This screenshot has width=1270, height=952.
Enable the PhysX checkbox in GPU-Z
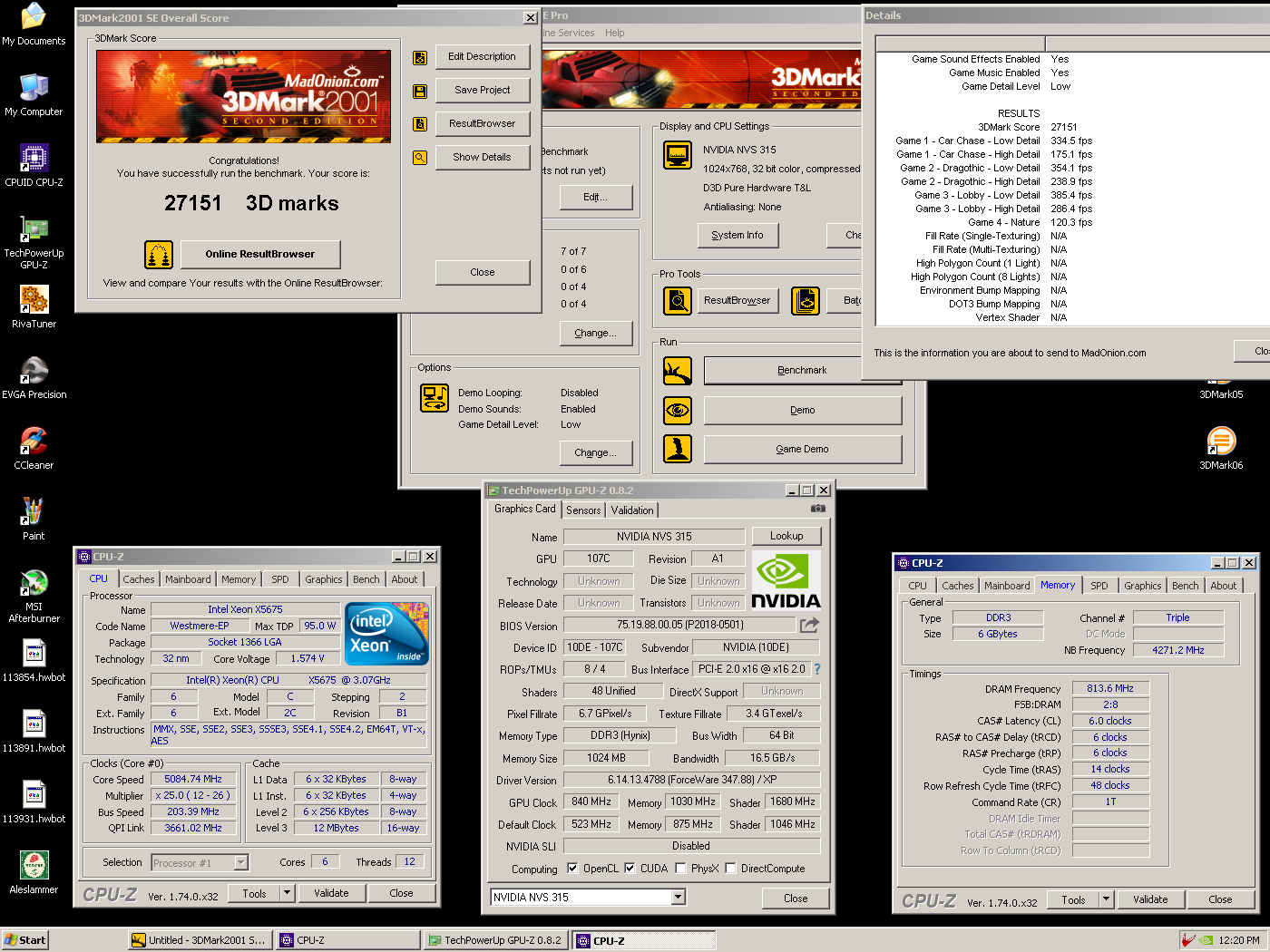pyautogui.click(x=680, y=868)
